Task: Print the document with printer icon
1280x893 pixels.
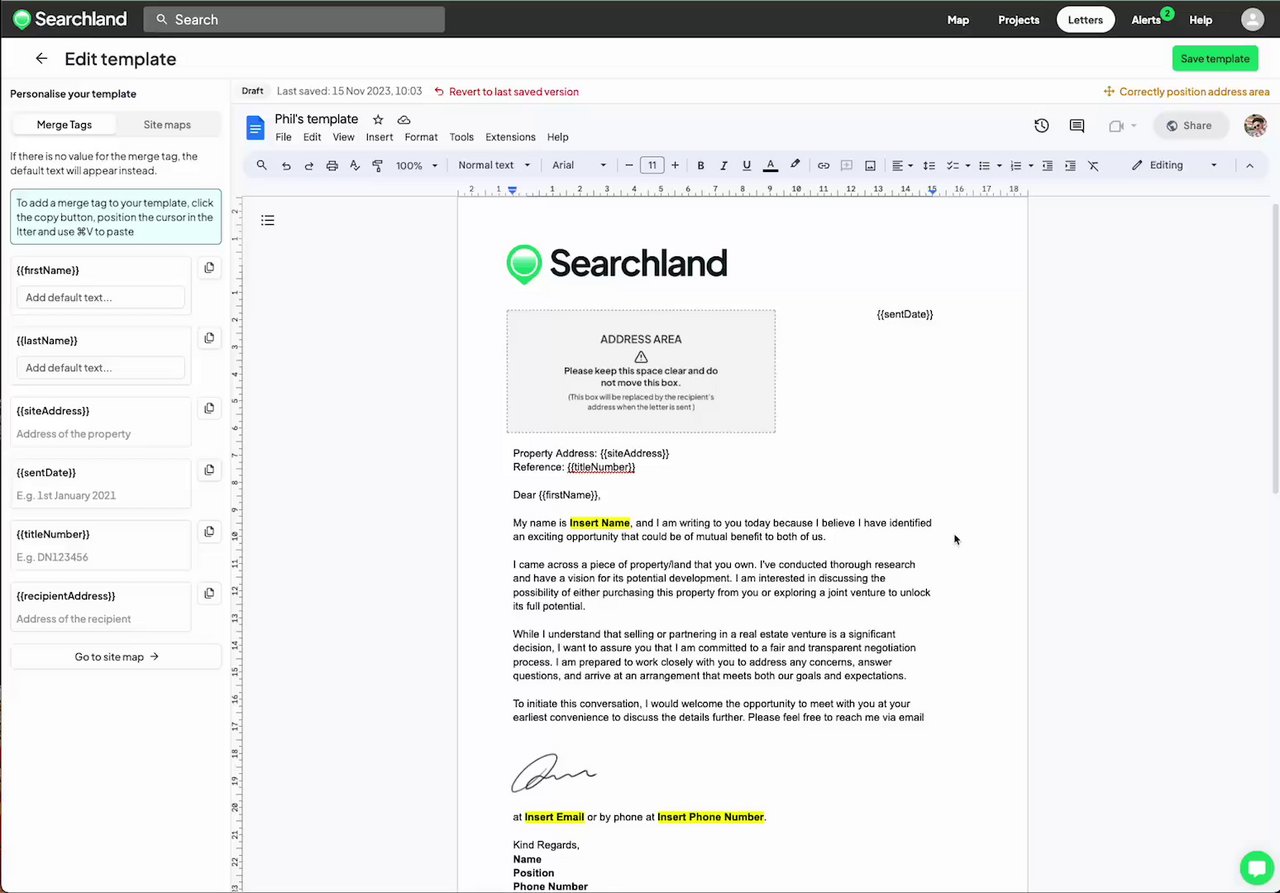Action: coord(332,165)
